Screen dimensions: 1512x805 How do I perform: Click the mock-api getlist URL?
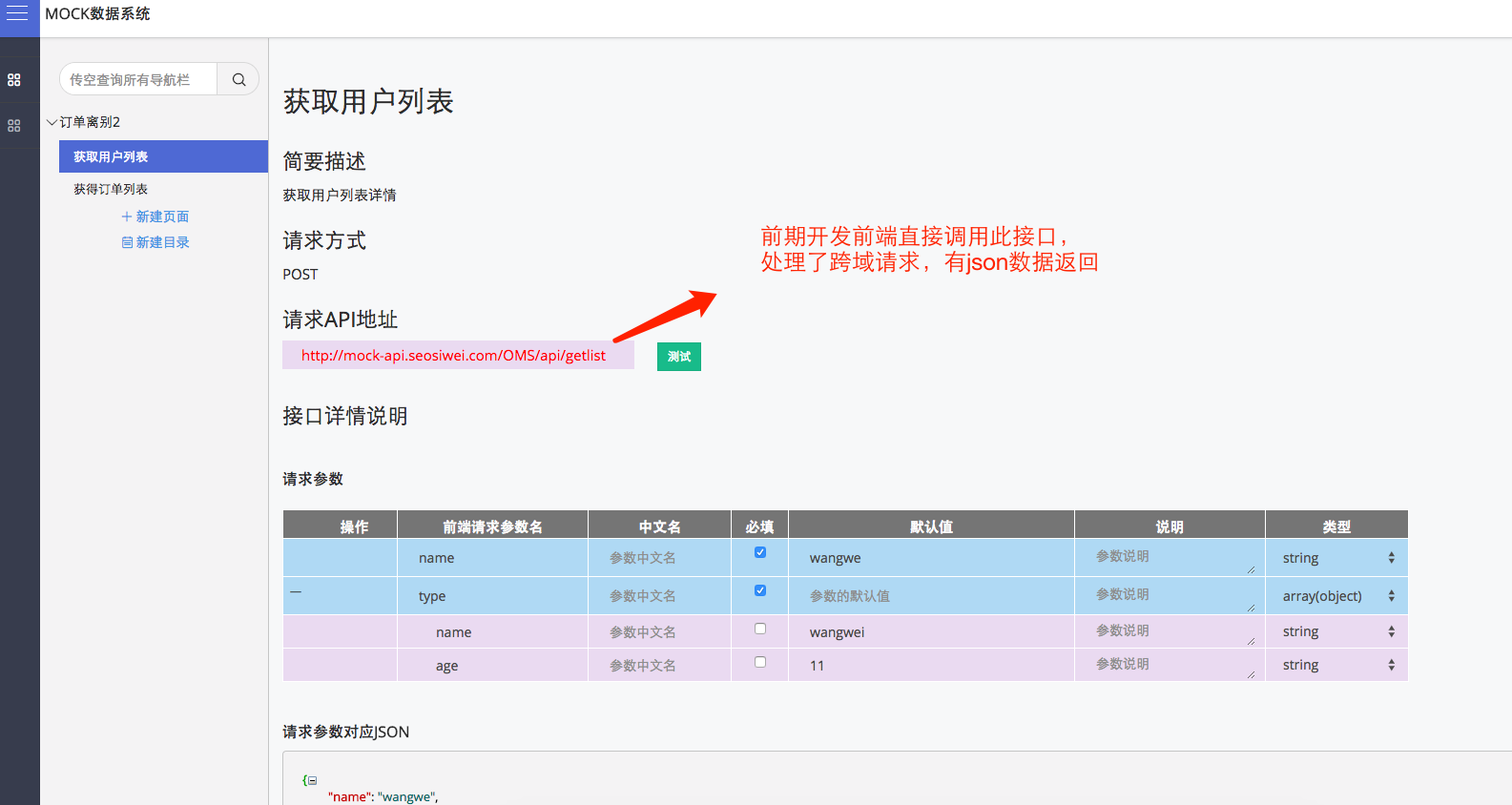click(x=453, y=356)
